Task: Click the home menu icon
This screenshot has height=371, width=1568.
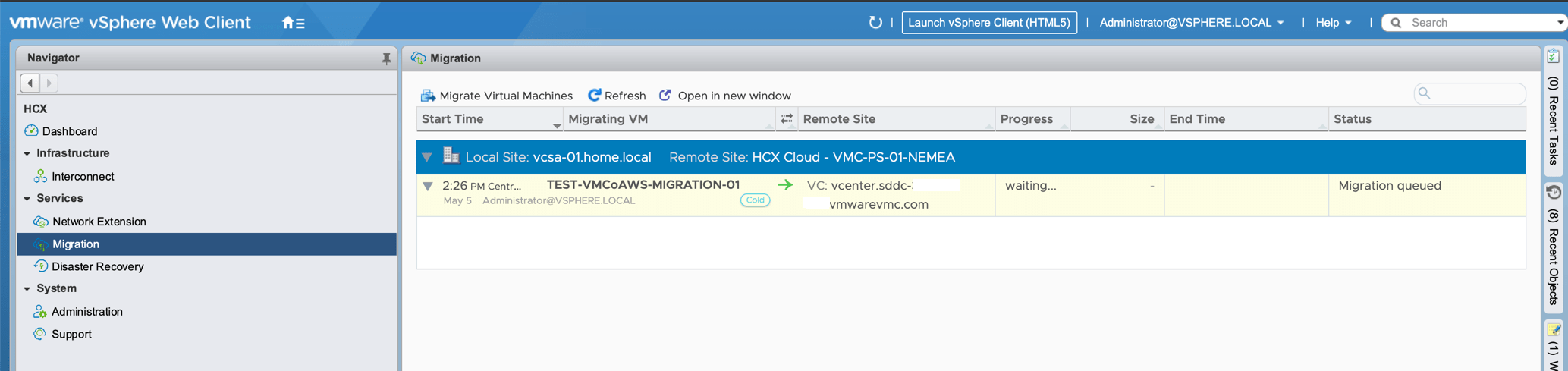Action: coord(293,23)
